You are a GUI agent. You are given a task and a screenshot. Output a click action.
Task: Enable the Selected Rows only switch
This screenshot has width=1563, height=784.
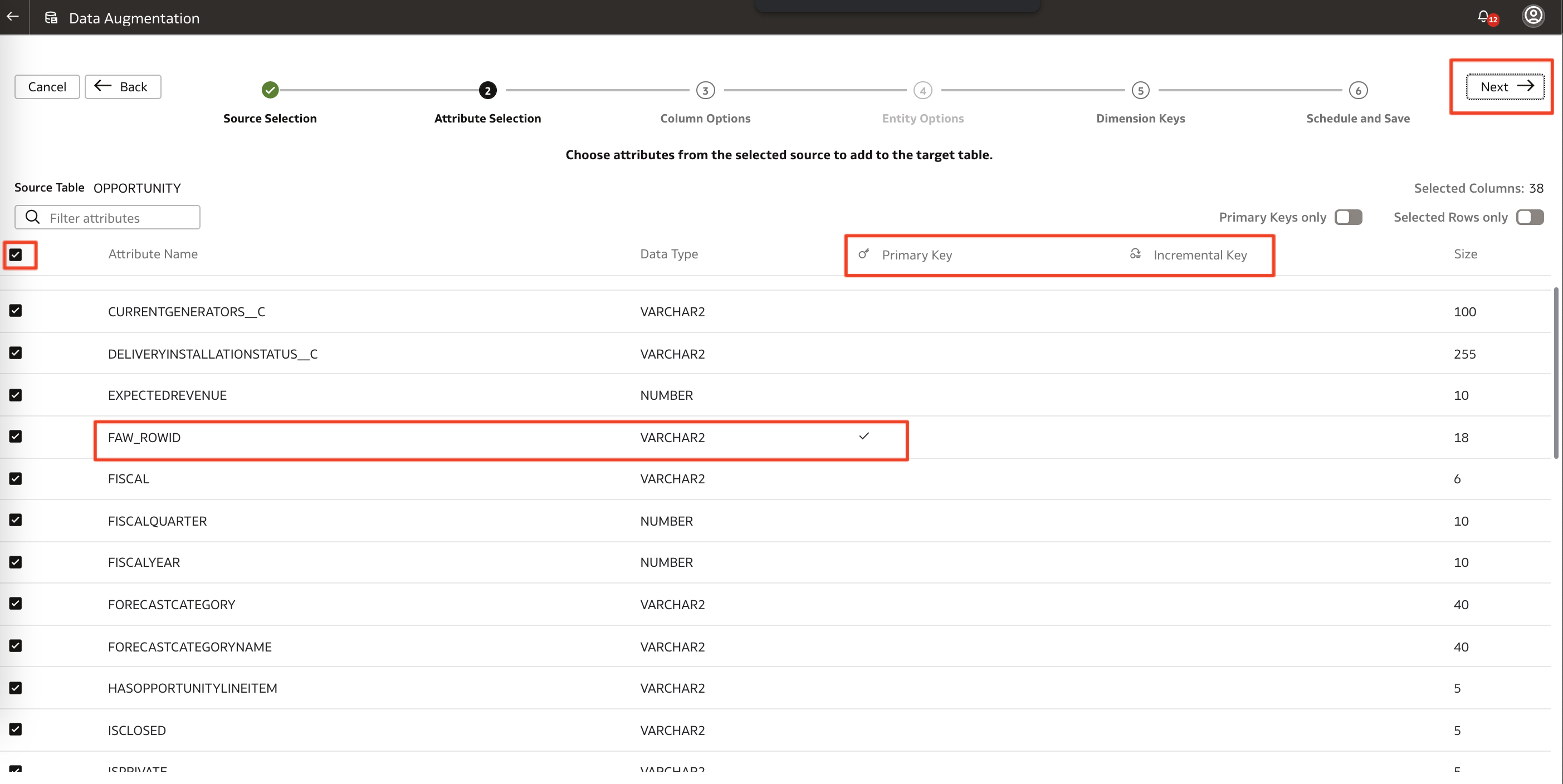(x=1530, y=217)
